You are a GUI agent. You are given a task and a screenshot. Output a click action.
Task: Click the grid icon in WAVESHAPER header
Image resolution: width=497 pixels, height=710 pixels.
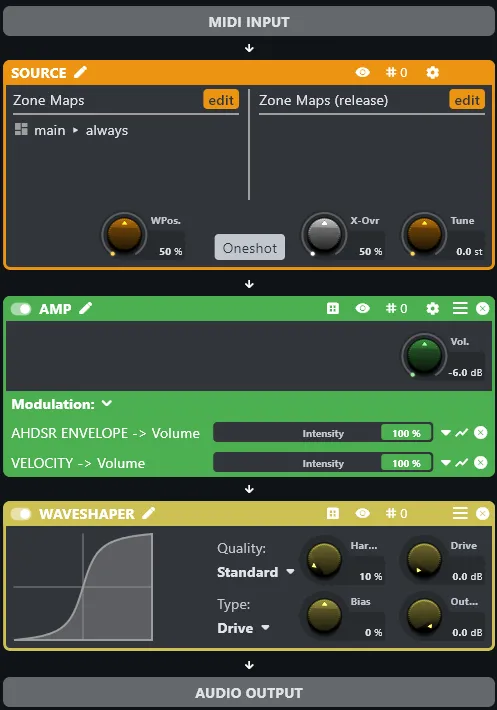pyautogui.click(x=333, y=513)
